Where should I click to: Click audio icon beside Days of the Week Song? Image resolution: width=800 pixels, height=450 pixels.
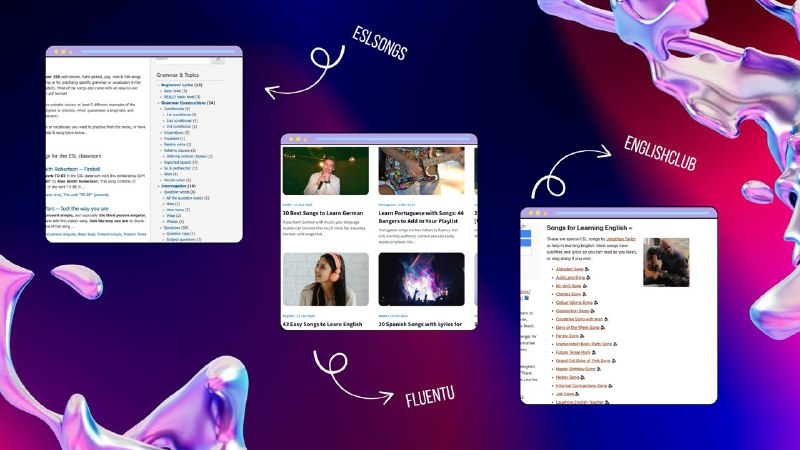point(603,327)
